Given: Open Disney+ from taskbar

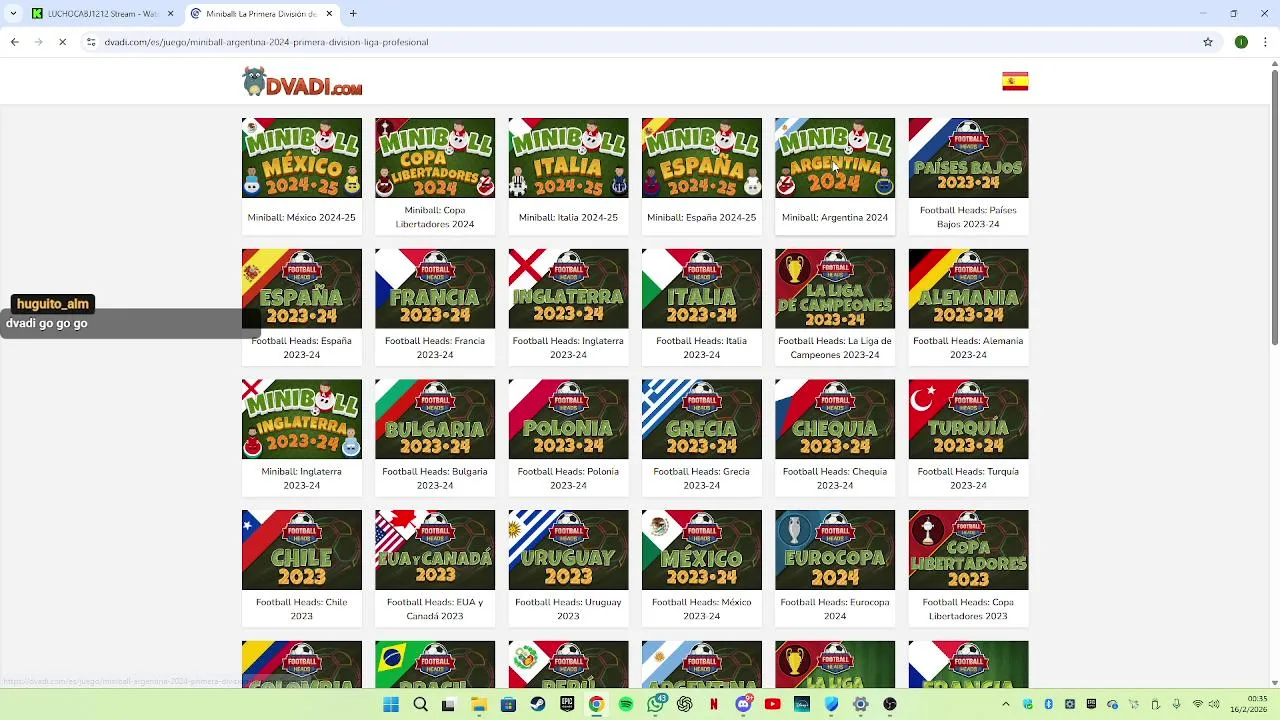Looking at the screenshot, I should click(x=802, y=704).
